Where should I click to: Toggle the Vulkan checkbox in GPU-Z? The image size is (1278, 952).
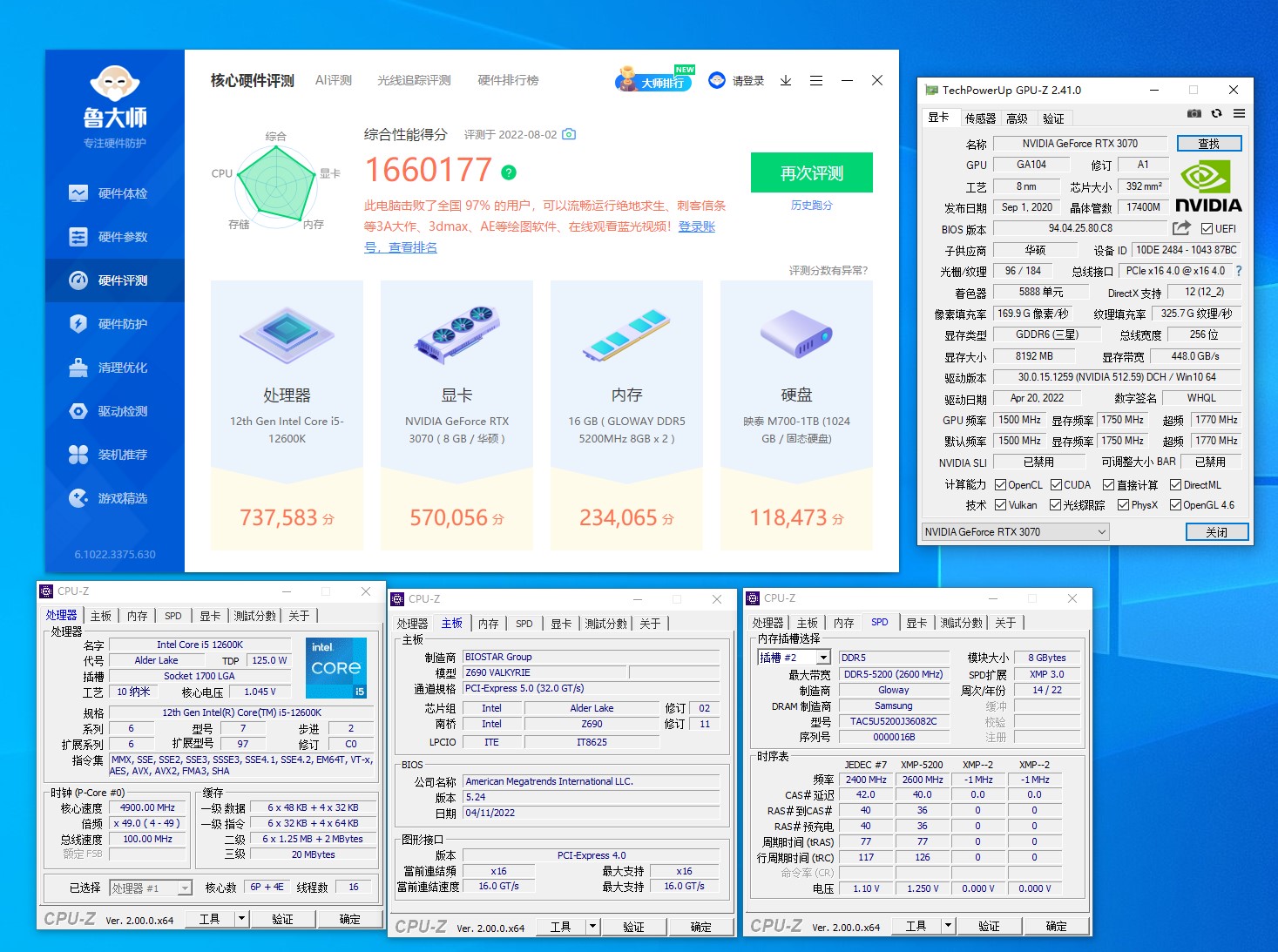(1001, 505)
